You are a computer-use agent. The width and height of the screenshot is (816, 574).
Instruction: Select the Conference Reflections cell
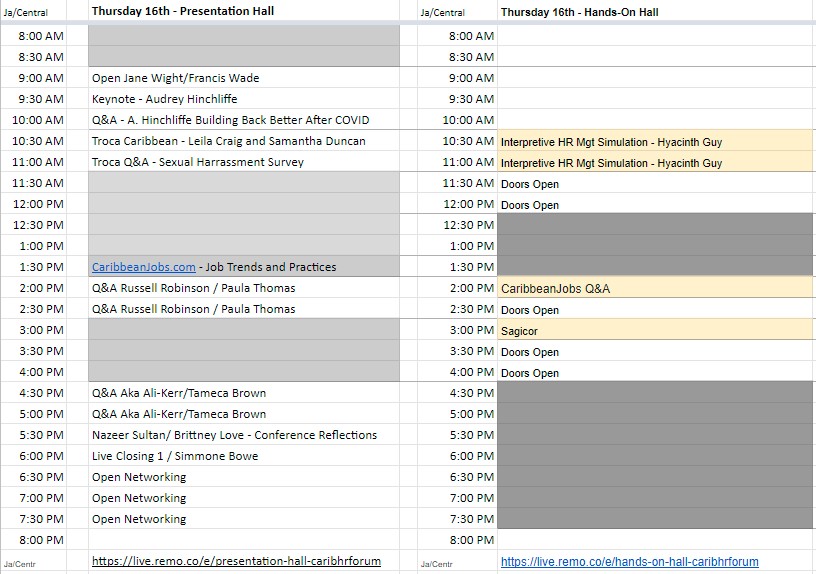pyautogui.click(x=244, y=435)
